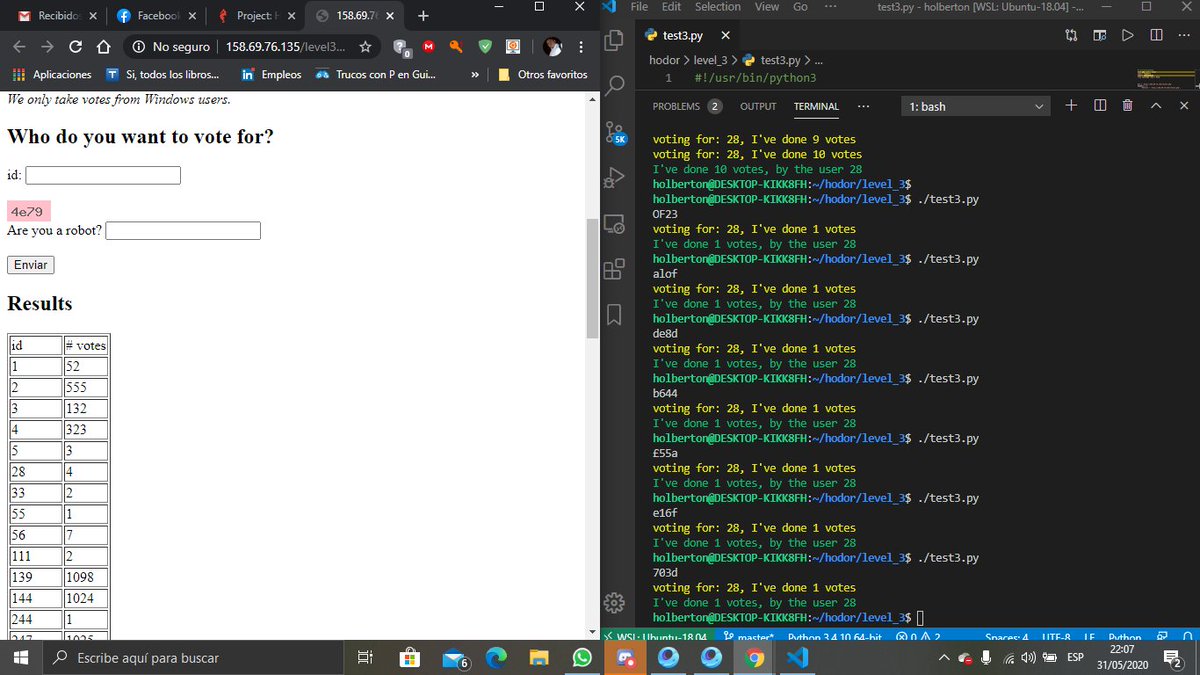Click Python 3.4.10 64-bit interpreter status
Screen dimensions: 1200x675
pyautogui.click(x=834, y=637)
